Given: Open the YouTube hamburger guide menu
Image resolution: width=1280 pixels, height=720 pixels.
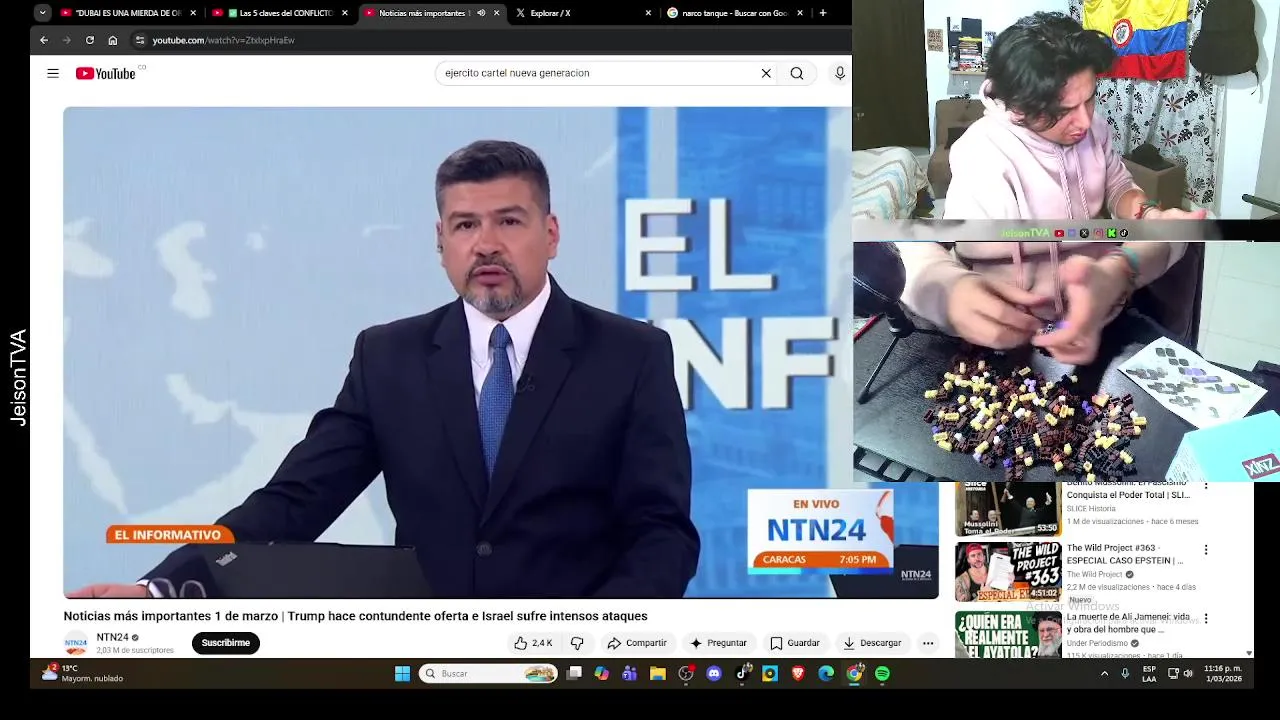Looking at the screenshot, I should [53, 73].
